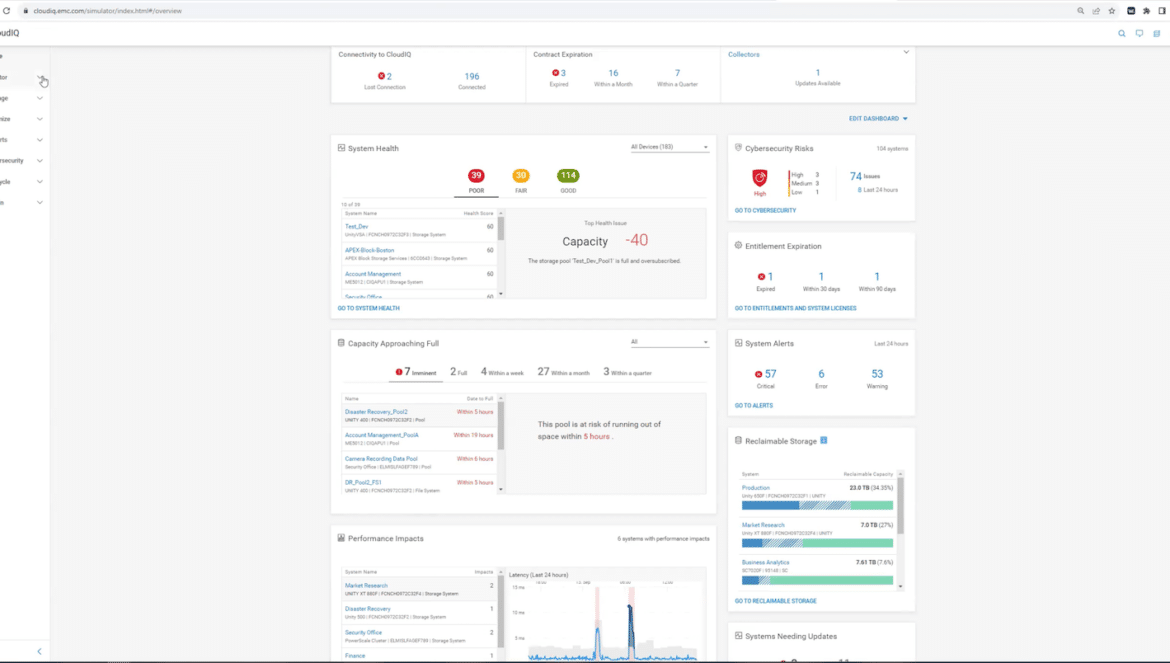1170x663 pixels.
Task: Open CloudIQ feedback chat icon
Action: point(1139,34)
